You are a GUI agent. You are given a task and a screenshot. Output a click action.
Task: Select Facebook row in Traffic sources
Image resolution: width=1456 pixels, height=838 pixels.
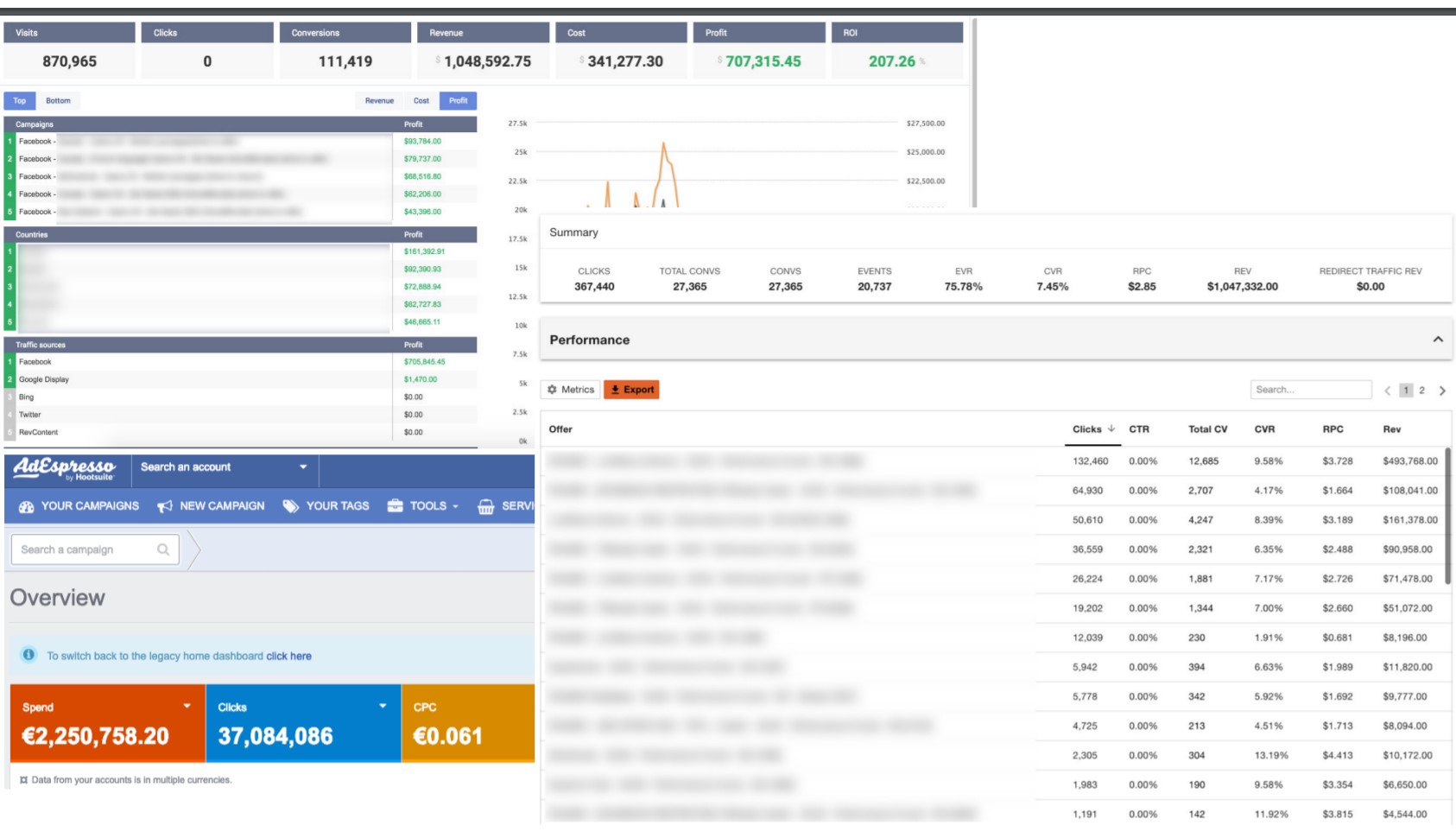(241, 362)
